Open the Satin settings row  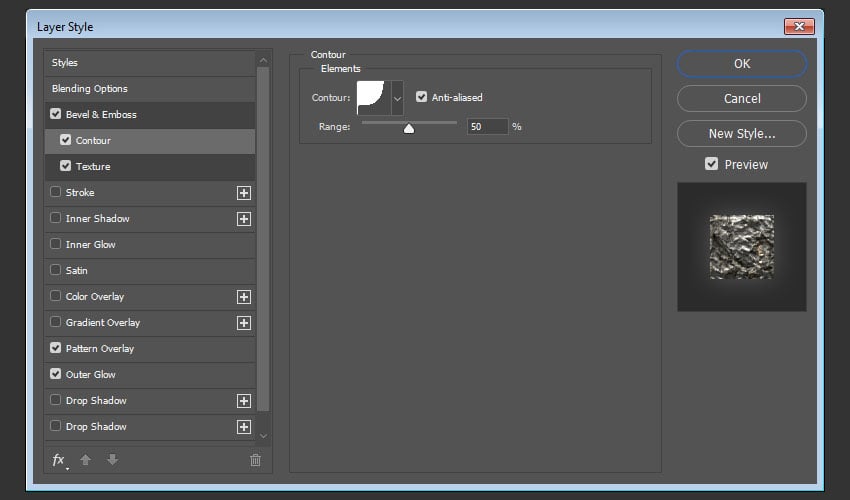150,271
